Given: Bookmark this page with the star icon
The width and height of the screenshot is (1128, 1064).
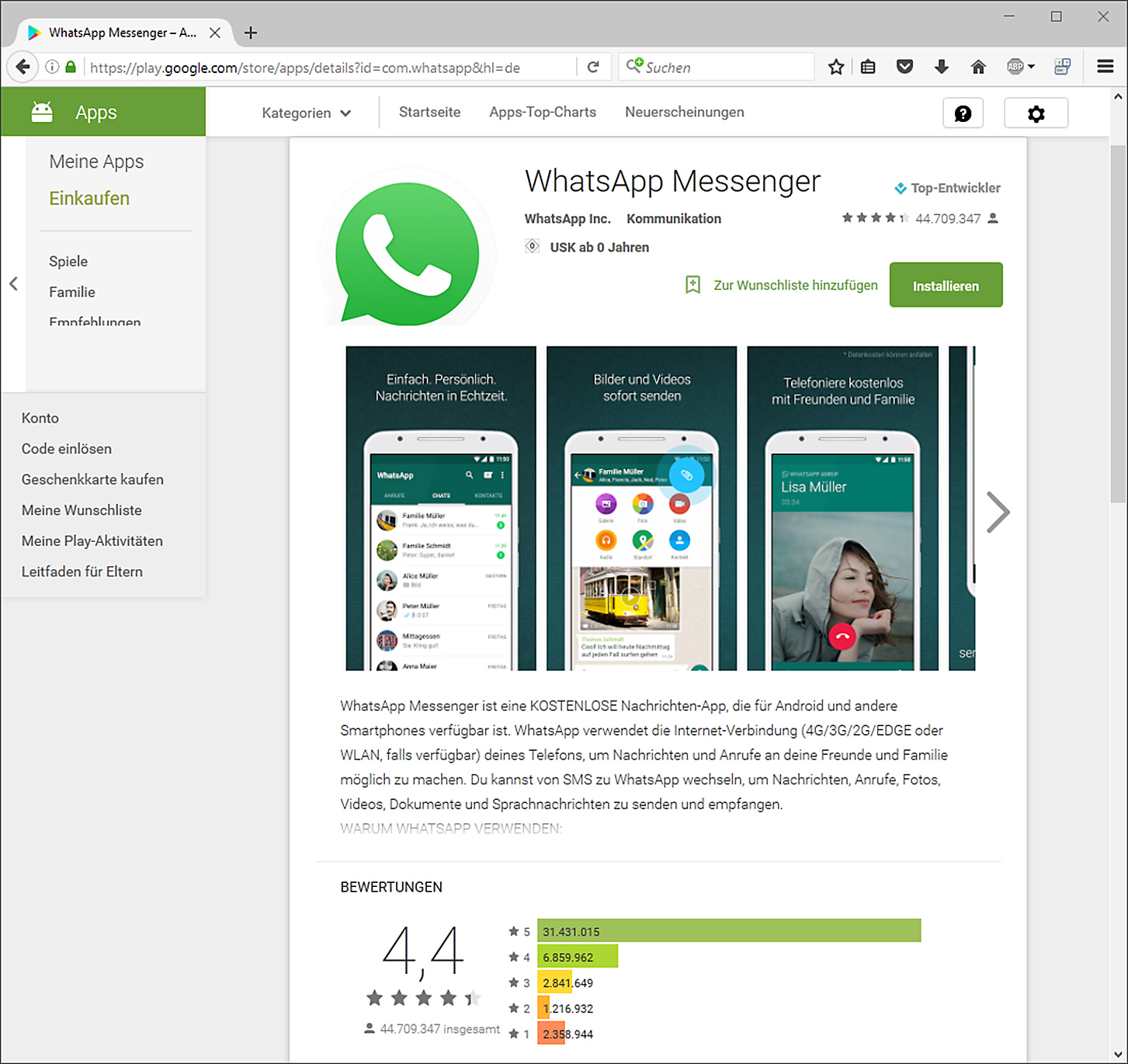Looking at the screenshot, I should tap(835, 67).
